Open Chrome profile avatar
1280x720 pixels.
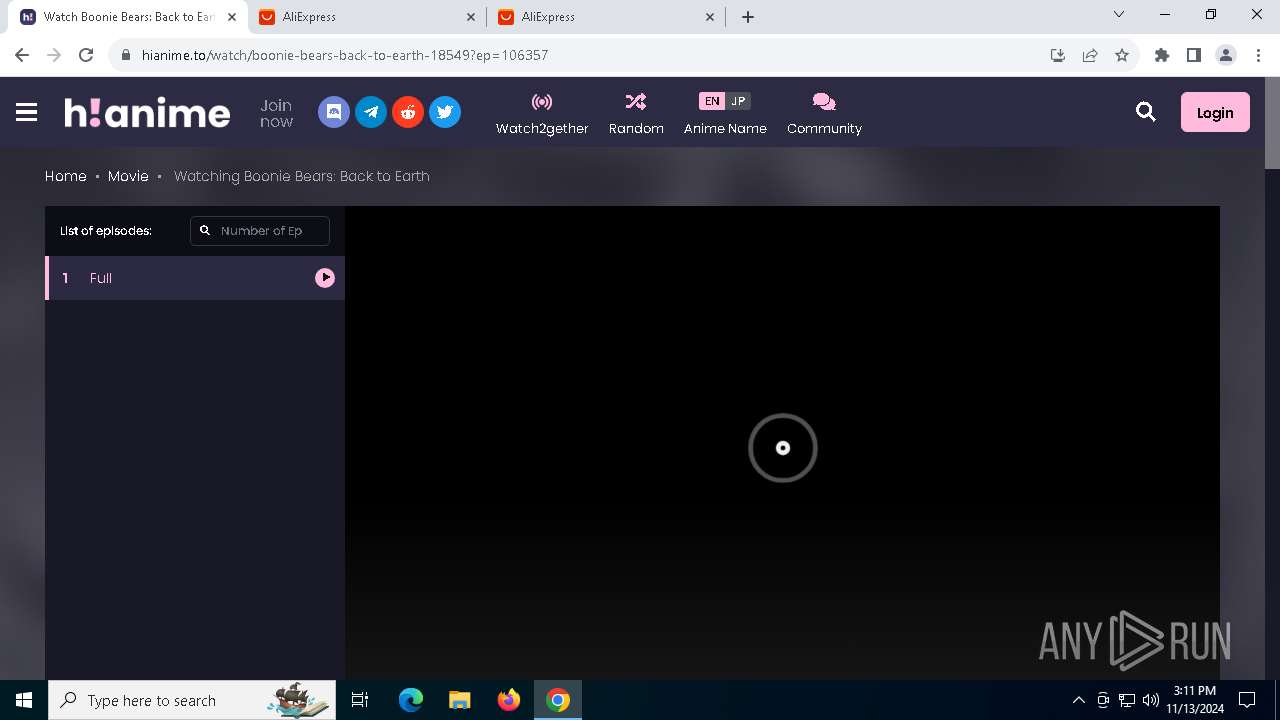1226,55
